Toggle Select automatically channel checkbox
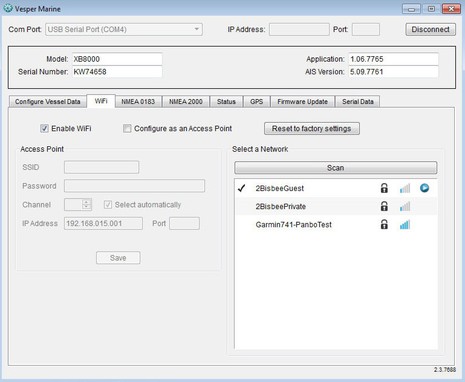The height and width of the screenshot is (382, 465). coord(108,204)
